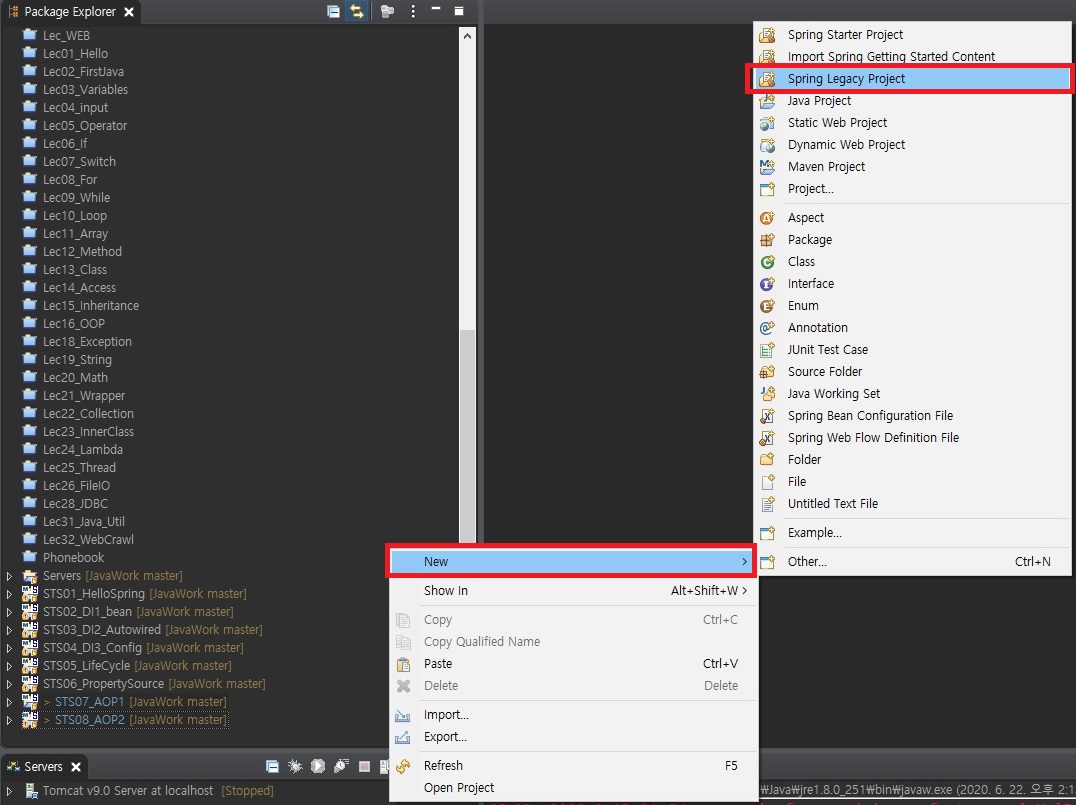Close the Servers tab
Viewport: 1076px width, 805px height.
click(x=76, y=767)
